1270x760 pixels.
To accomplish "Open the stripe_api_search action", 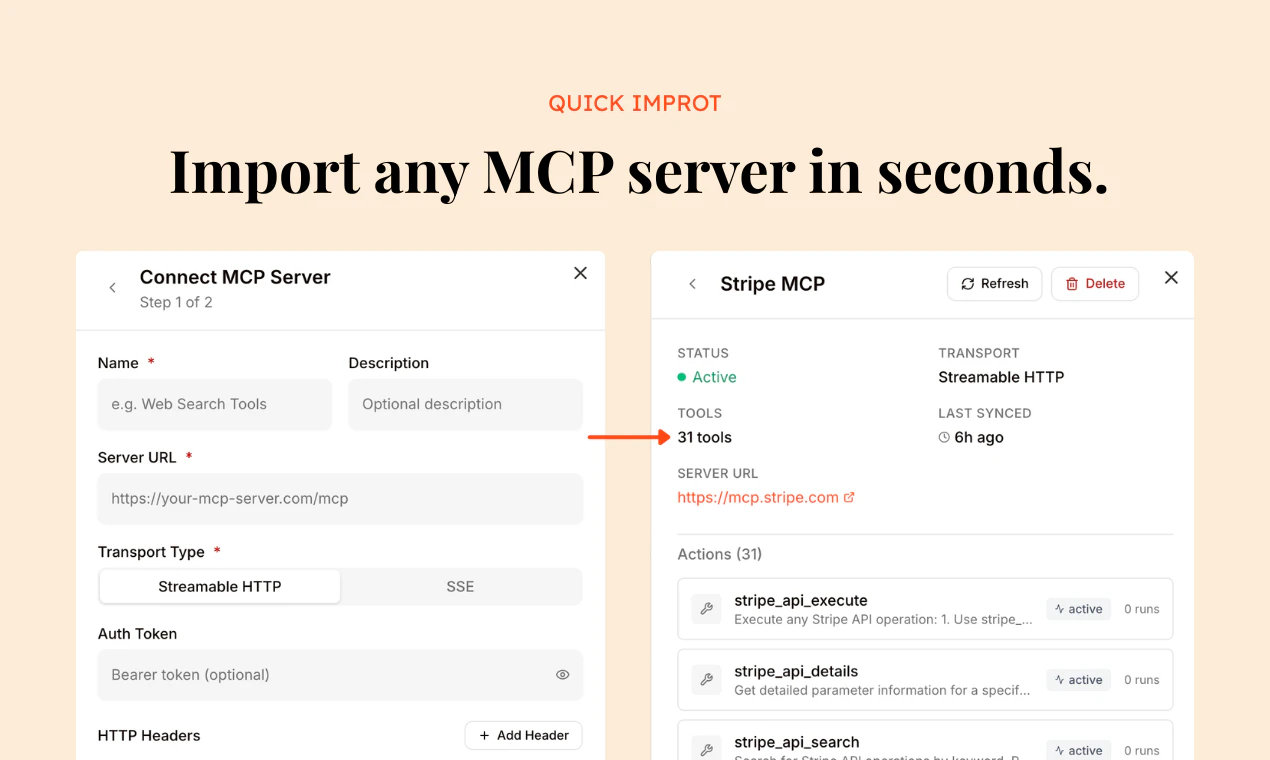I will point(925,740).
